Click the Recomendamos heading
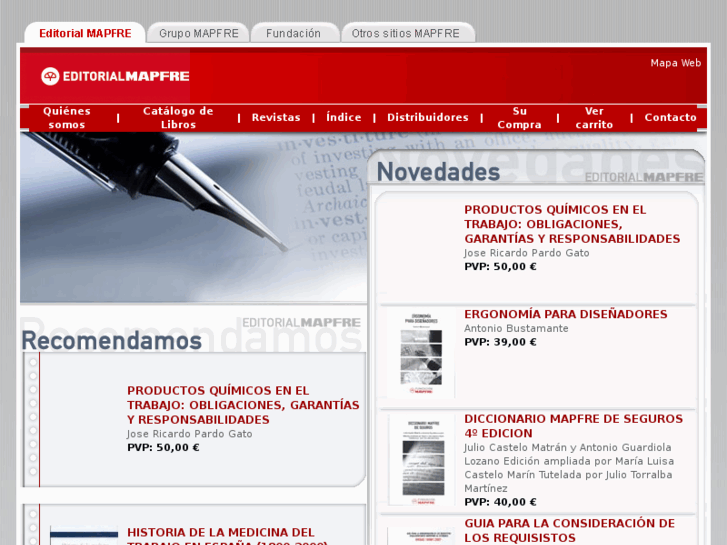This screenshot has height=545, width=727. click(x=112, y=341)
